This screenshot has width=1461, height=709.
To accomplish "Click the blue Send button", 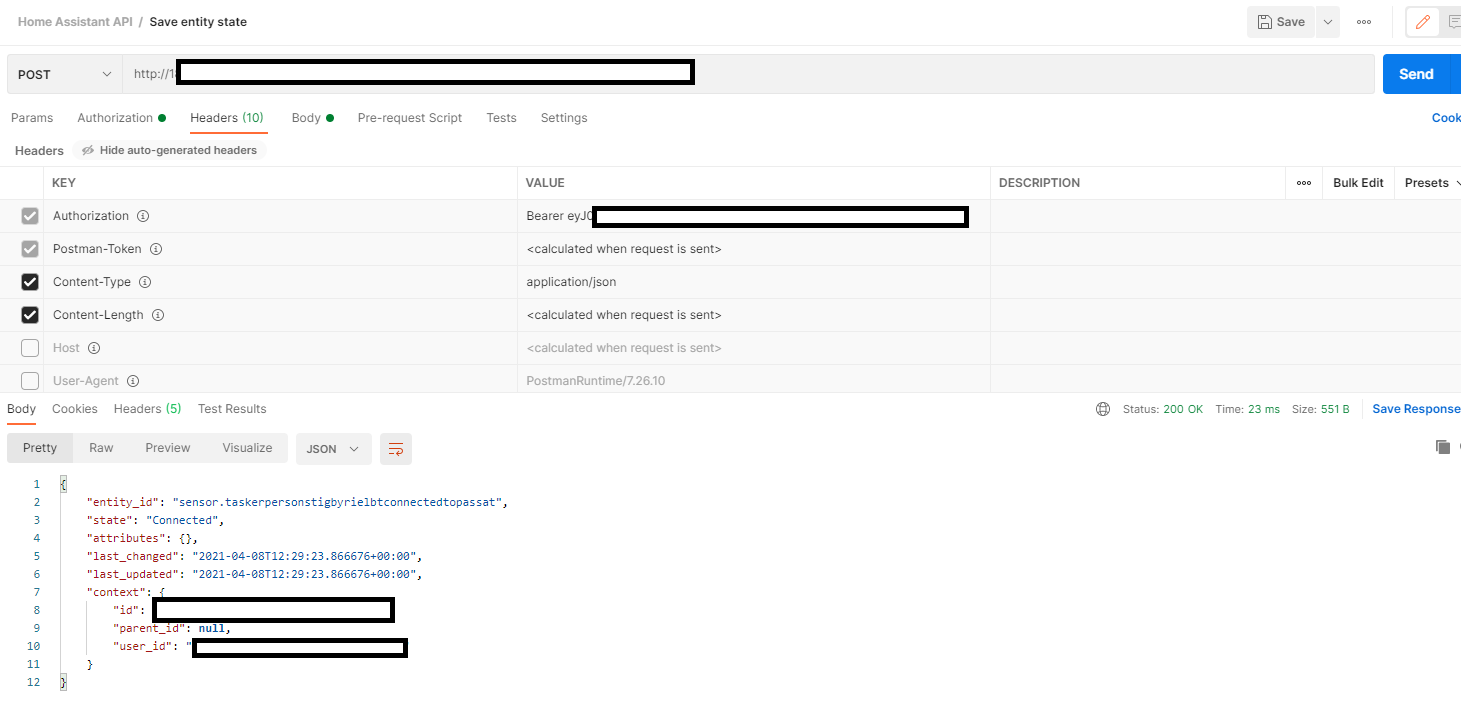I will pyautogui.click(x=1416, y=74).
